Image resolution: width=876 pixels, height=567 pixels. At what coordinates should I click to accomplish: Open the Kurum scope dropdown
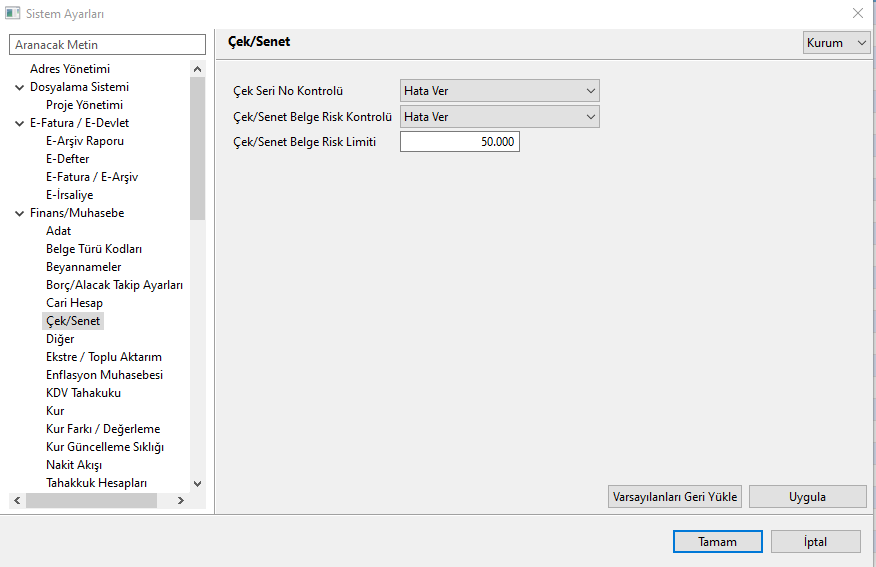pyautogui.click(x=837, y=43)
